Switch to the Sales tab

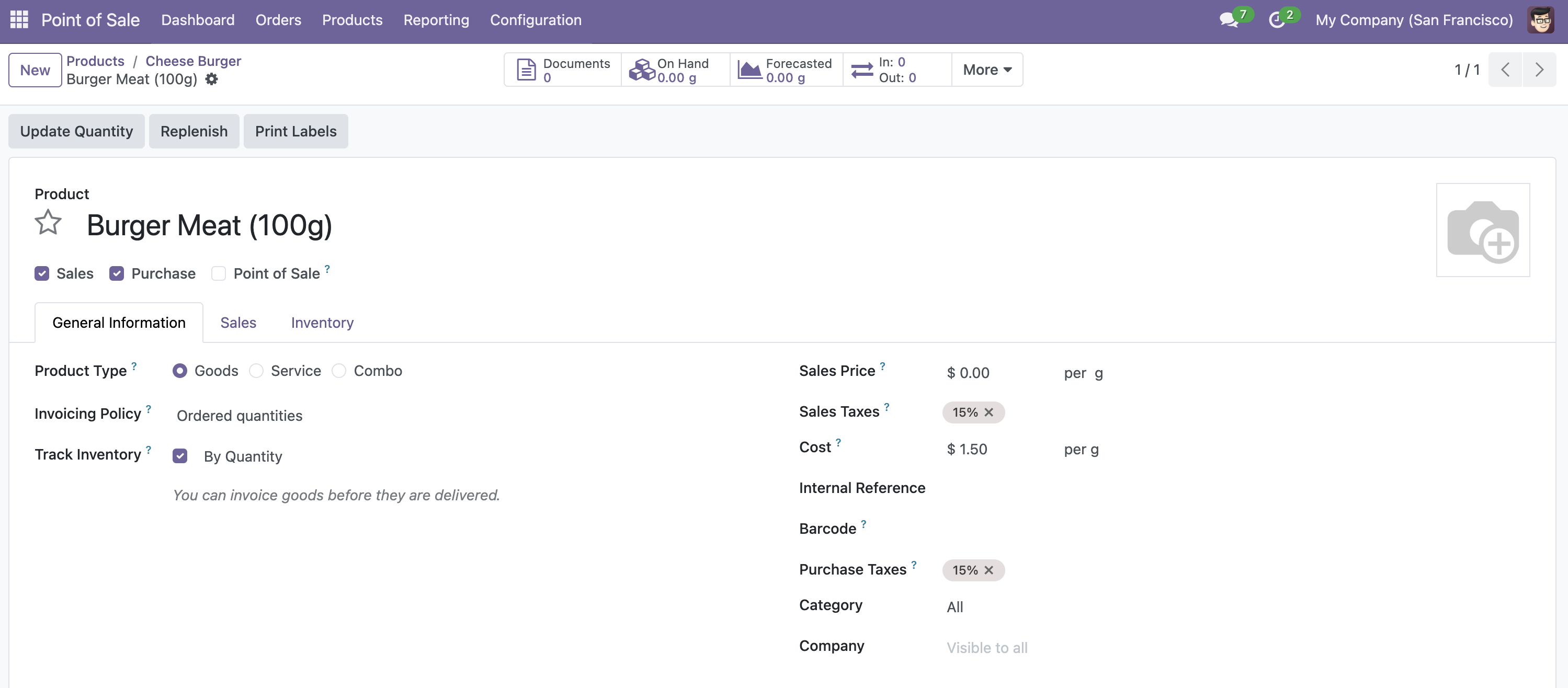point(238,323)
